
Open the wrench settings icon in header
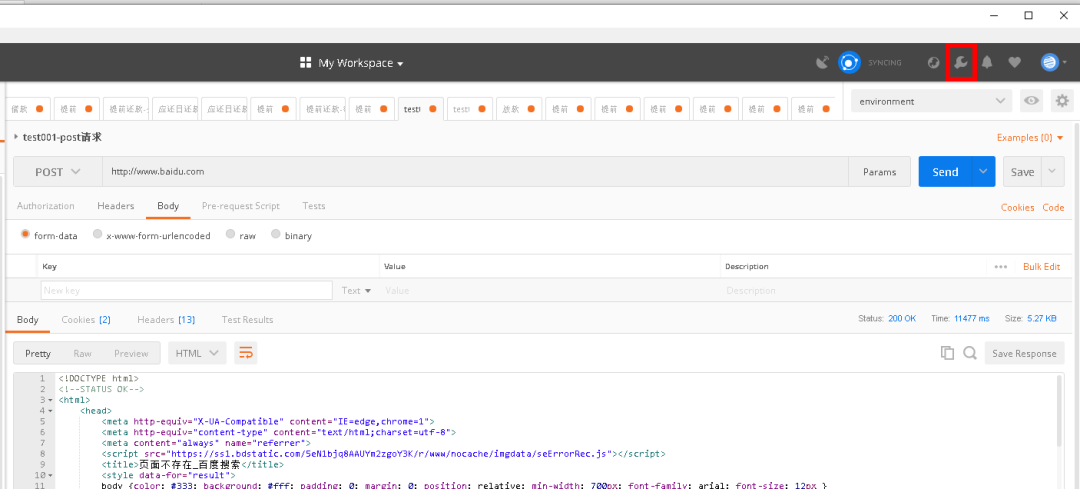[x=960, y=63]
